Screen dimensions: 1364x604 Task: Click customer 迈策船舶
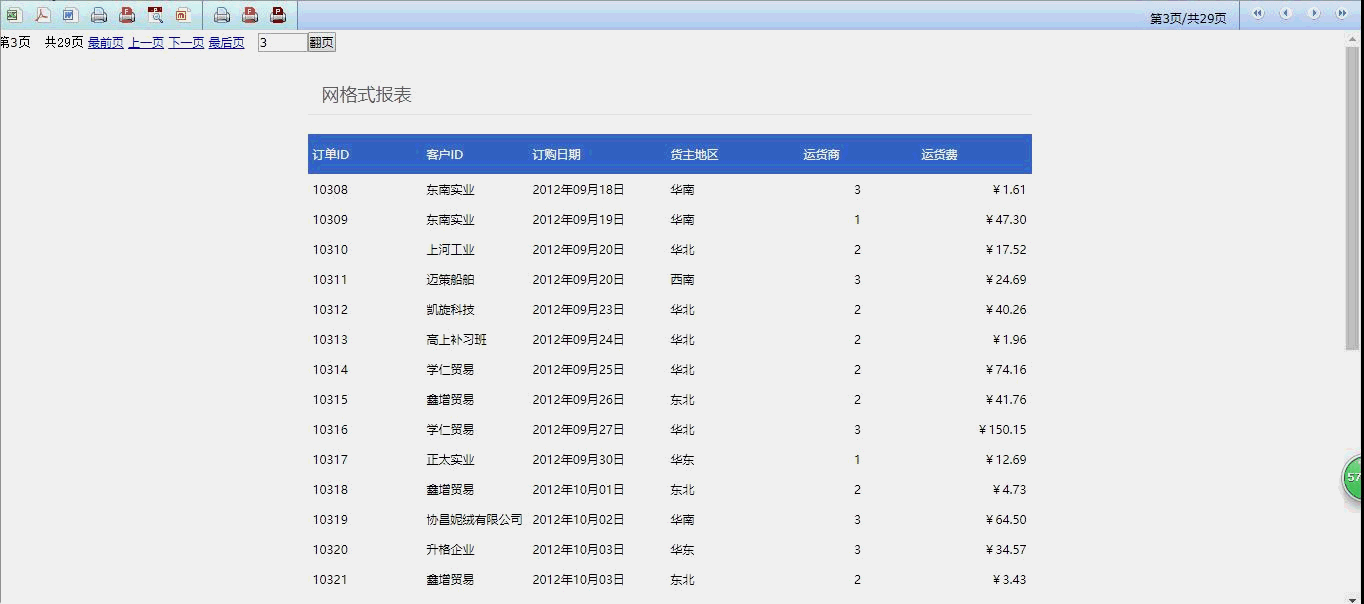click(450, 279)
